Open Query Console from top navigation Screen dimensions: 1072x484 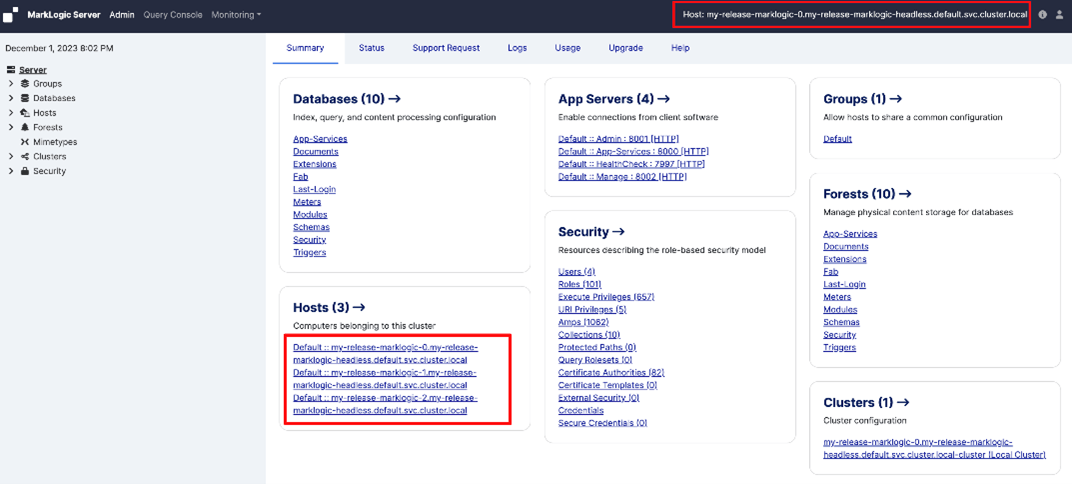pyautogui.click(x=173, y=15)
